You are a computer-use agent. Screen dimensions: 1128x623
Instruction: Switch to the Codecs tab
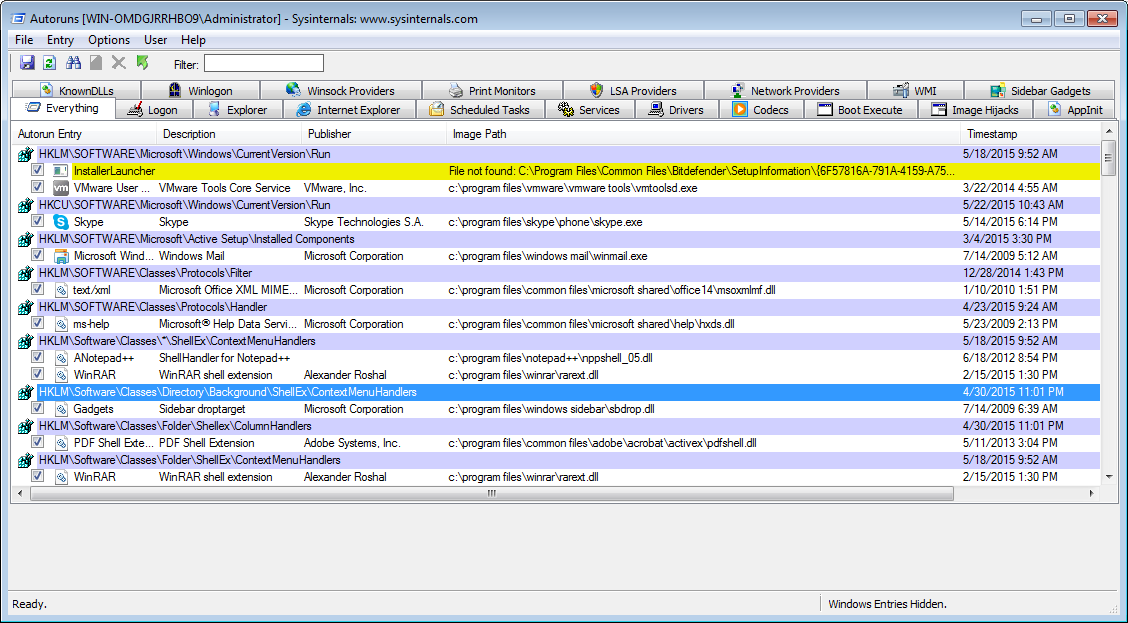[x=761, y=109]
